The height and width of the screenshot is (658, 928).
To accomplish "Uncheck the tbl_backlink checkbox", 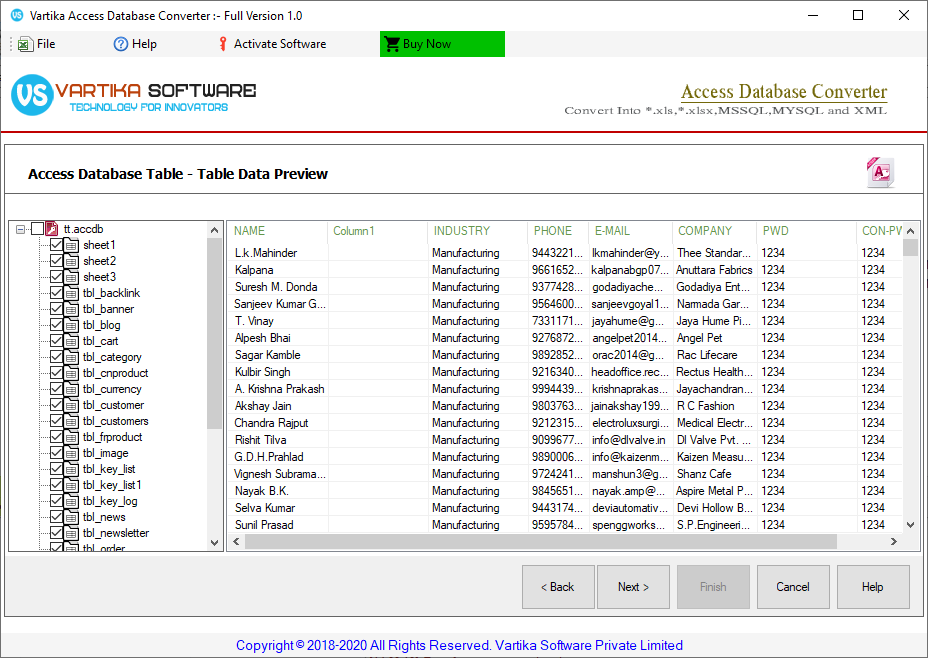I will tap(57, 293).
